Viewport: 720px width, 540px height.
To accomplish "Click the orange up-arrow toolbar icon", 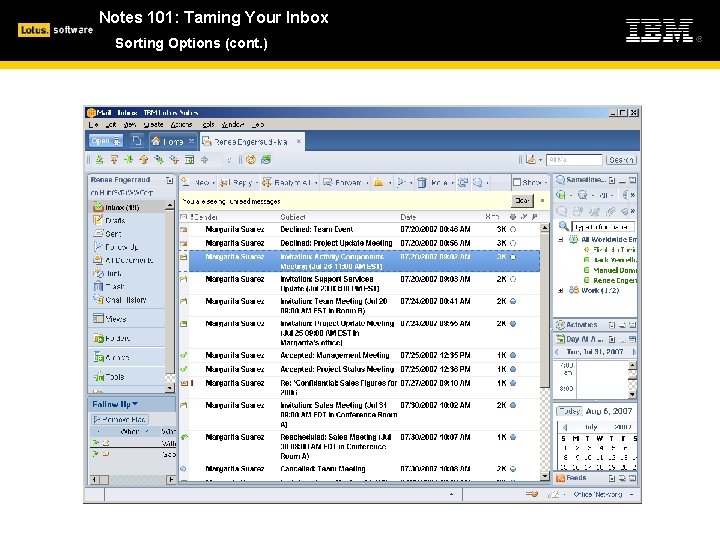I will click(x=144, y=160).
